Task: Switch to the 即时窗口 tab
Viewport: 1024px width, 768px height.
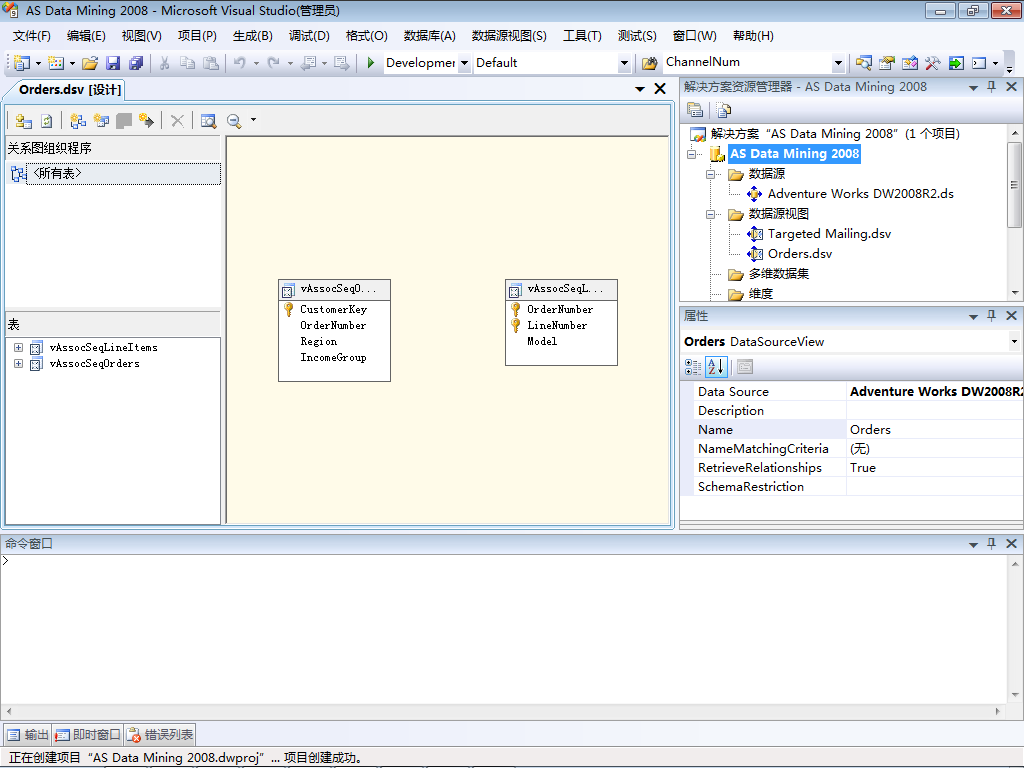Action: (x=88, y=735)
